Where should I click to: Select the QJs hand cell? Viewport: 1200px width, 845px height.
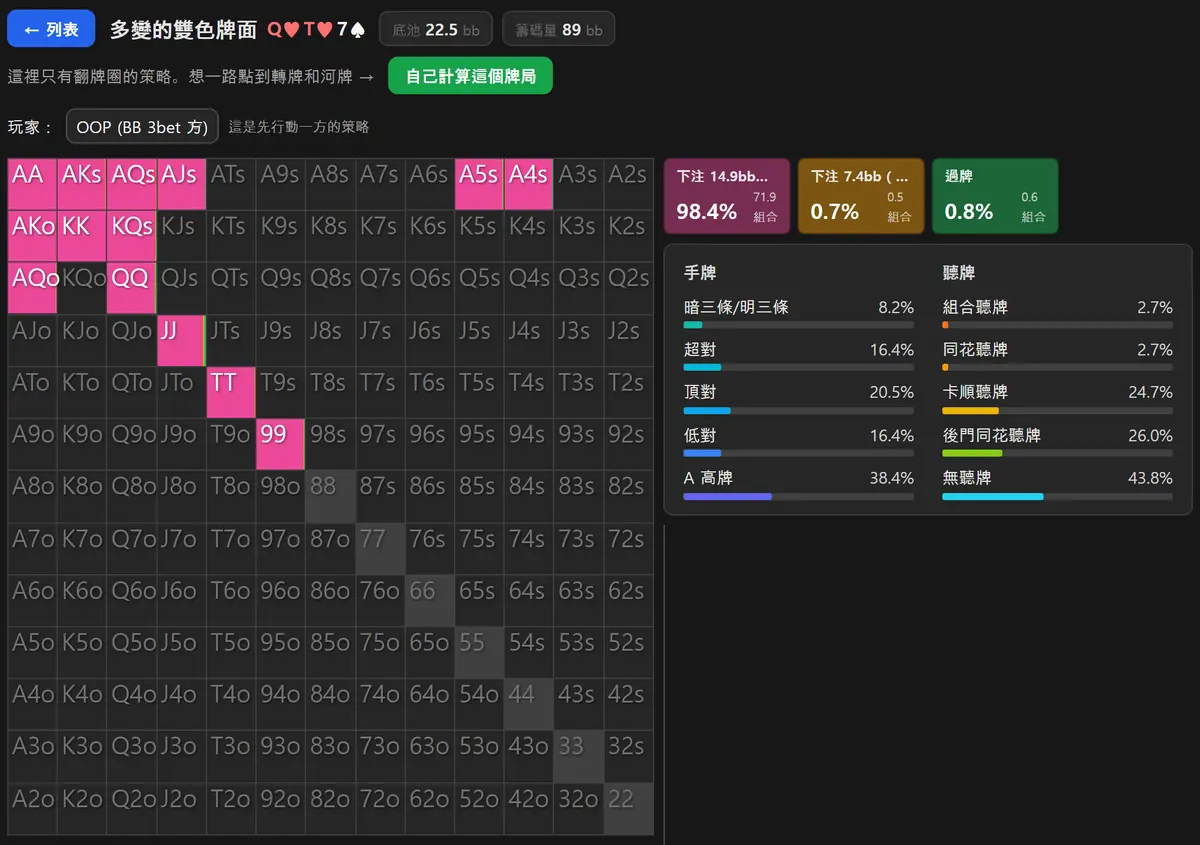coord(181,288)
